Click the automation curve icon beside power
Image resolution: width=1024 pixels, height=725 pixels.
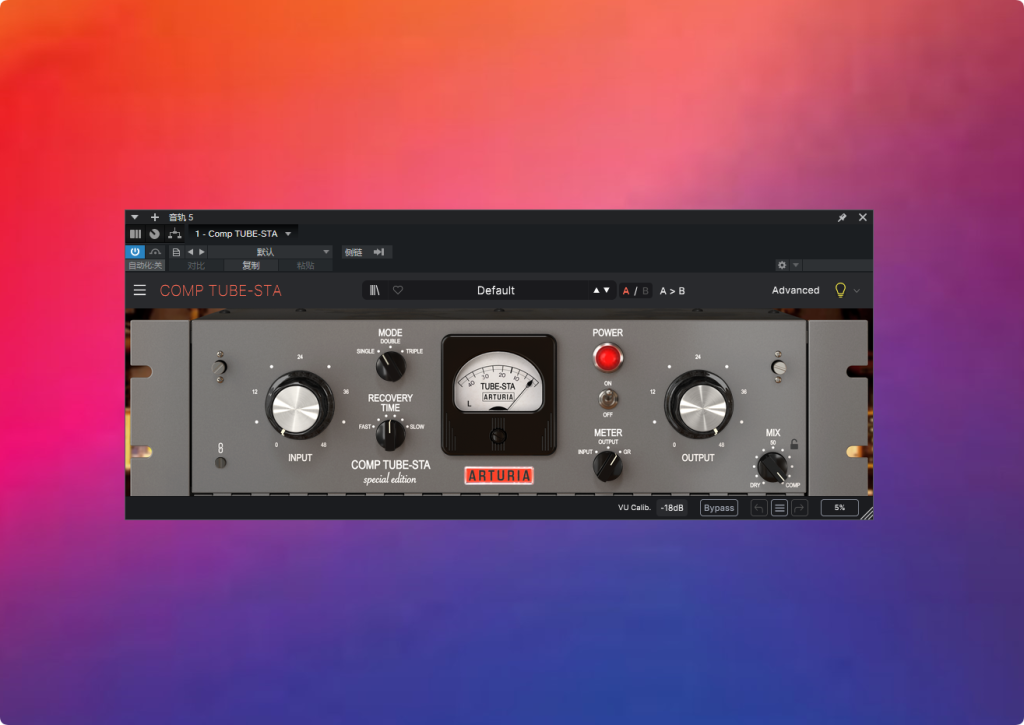tap(155, 251)
